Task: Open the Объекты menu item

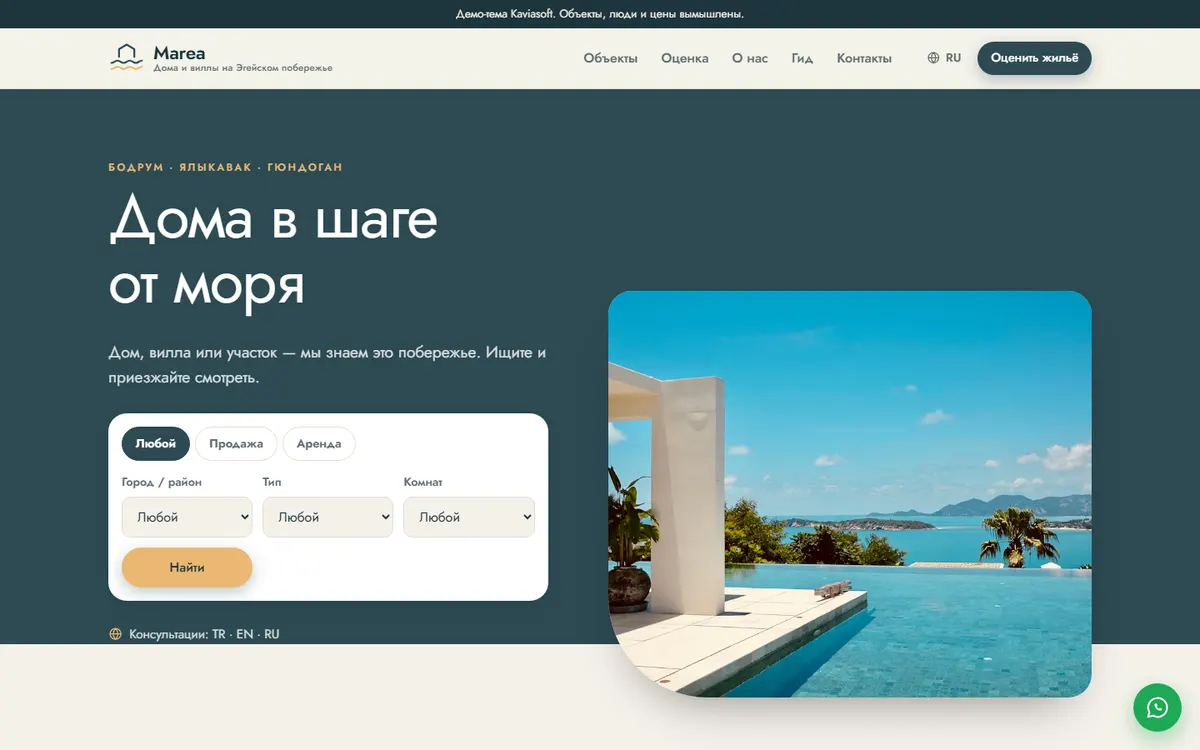Action: point(610,58)
